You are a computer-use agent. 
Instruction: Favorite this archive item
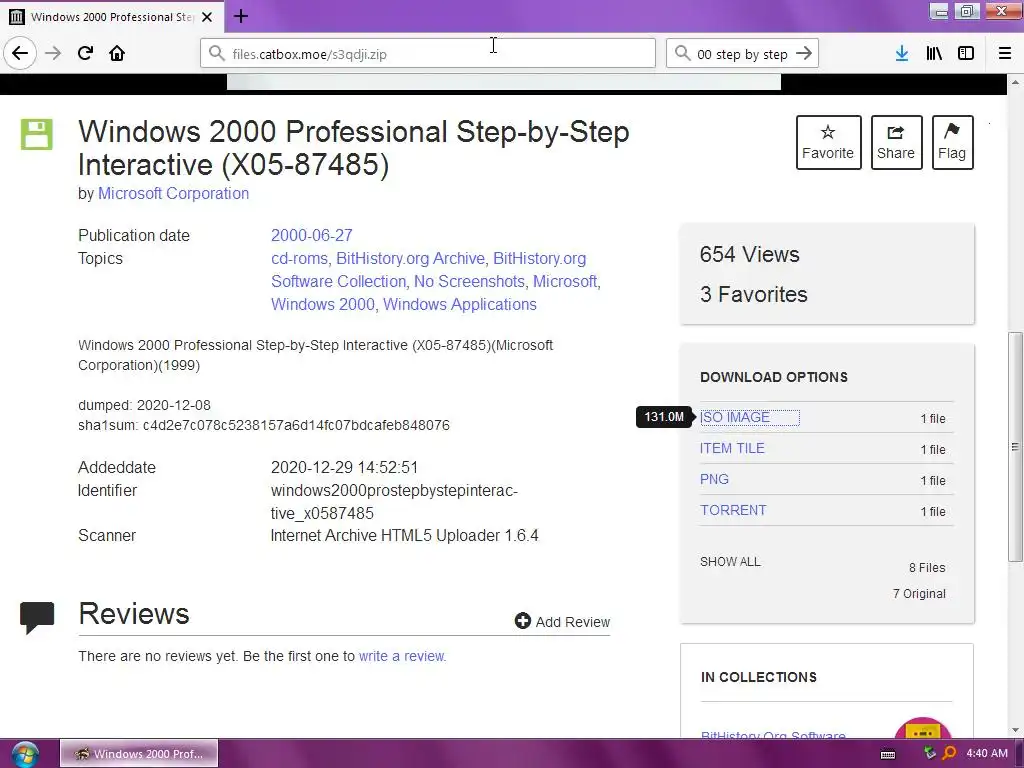coord(828,142)
